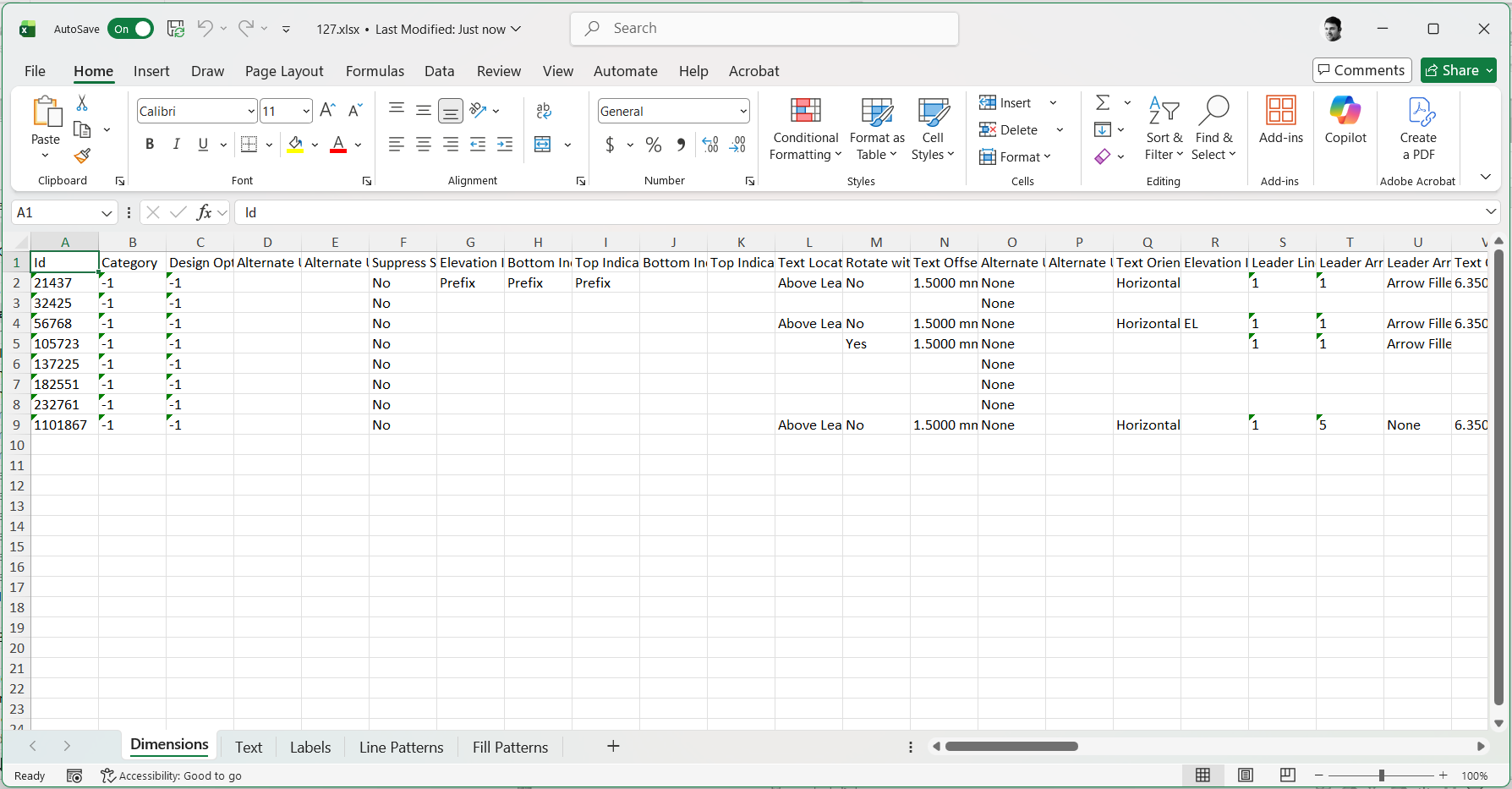This screenshot has width=1512, height=789.
Task: Expand the Number Format dropdown showing General
Action: (x=742, y=112)
